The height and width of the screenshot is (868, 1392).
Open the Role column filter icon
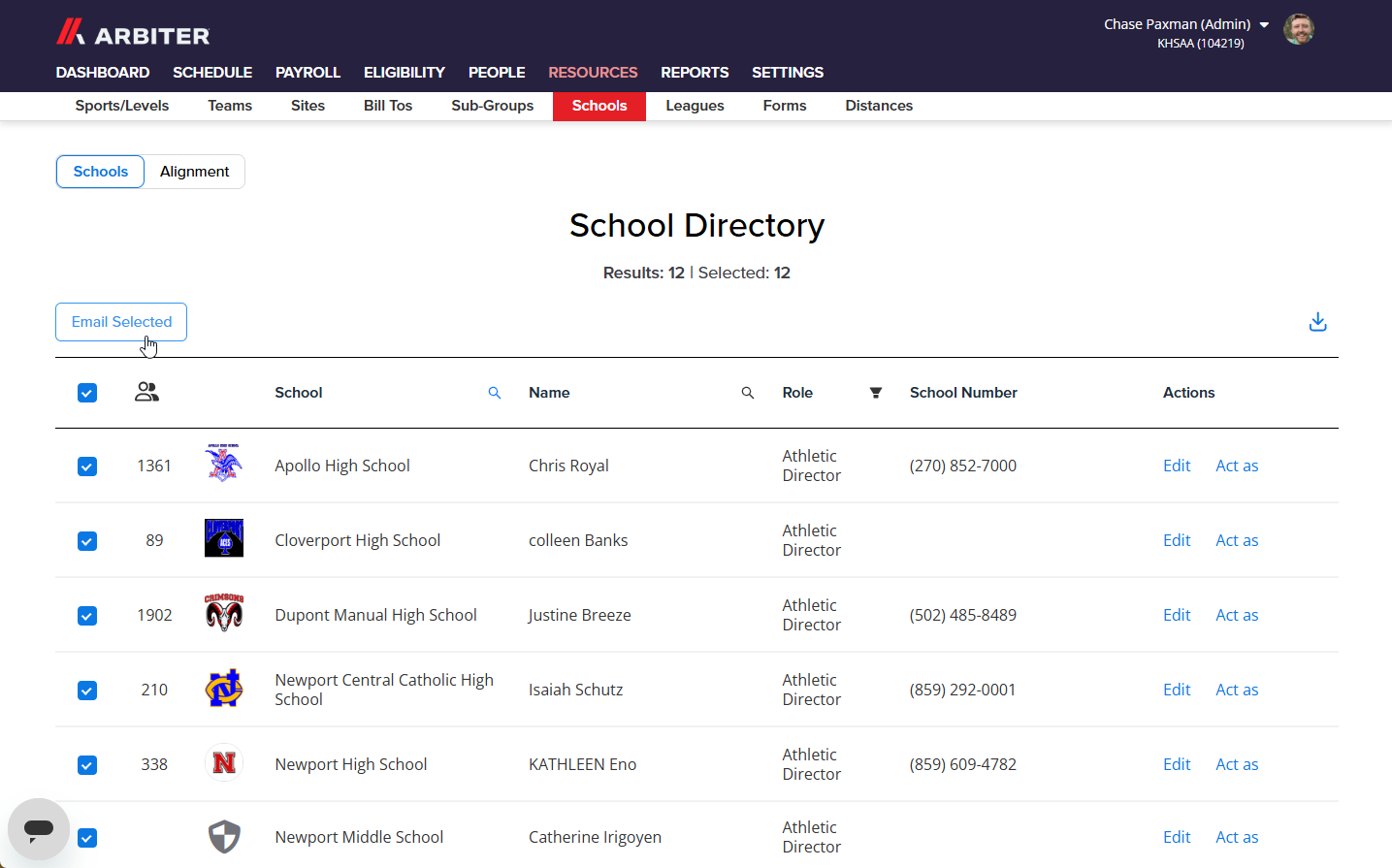pyautogui.click(x=876, y=393)
